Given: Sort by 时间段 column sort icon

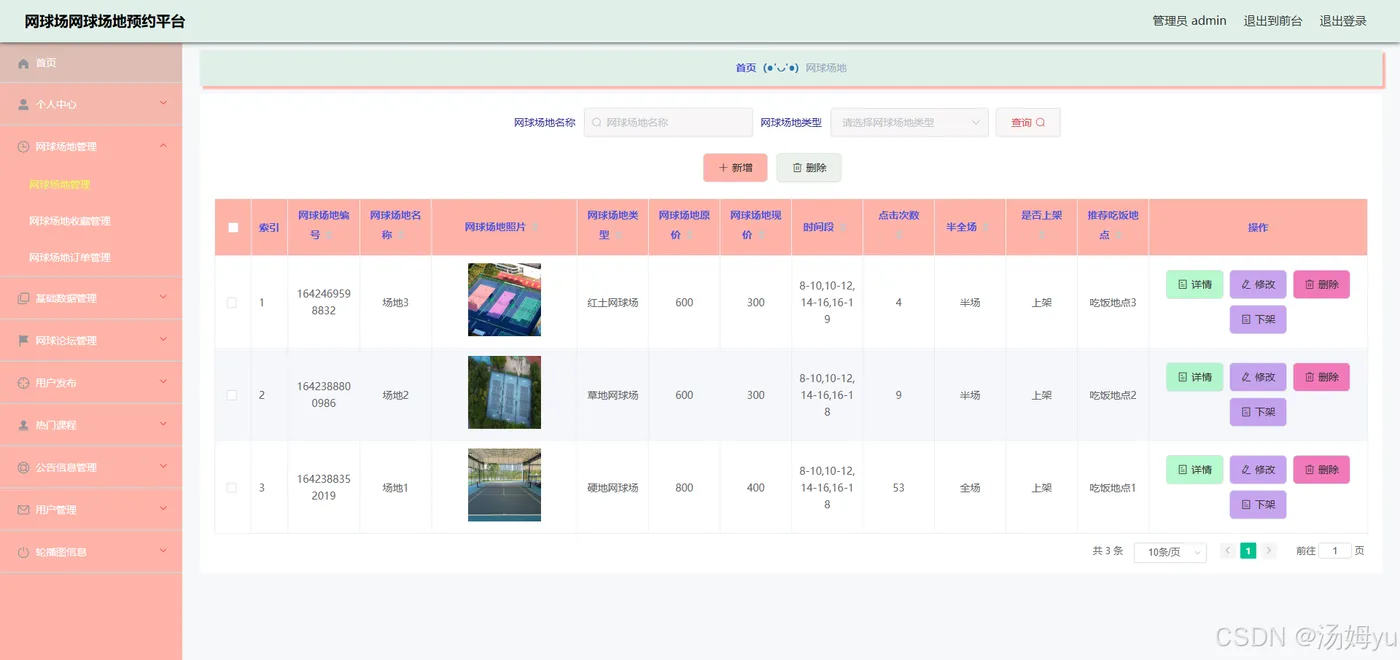Looking at the screenshot, I should pos(843,228).
